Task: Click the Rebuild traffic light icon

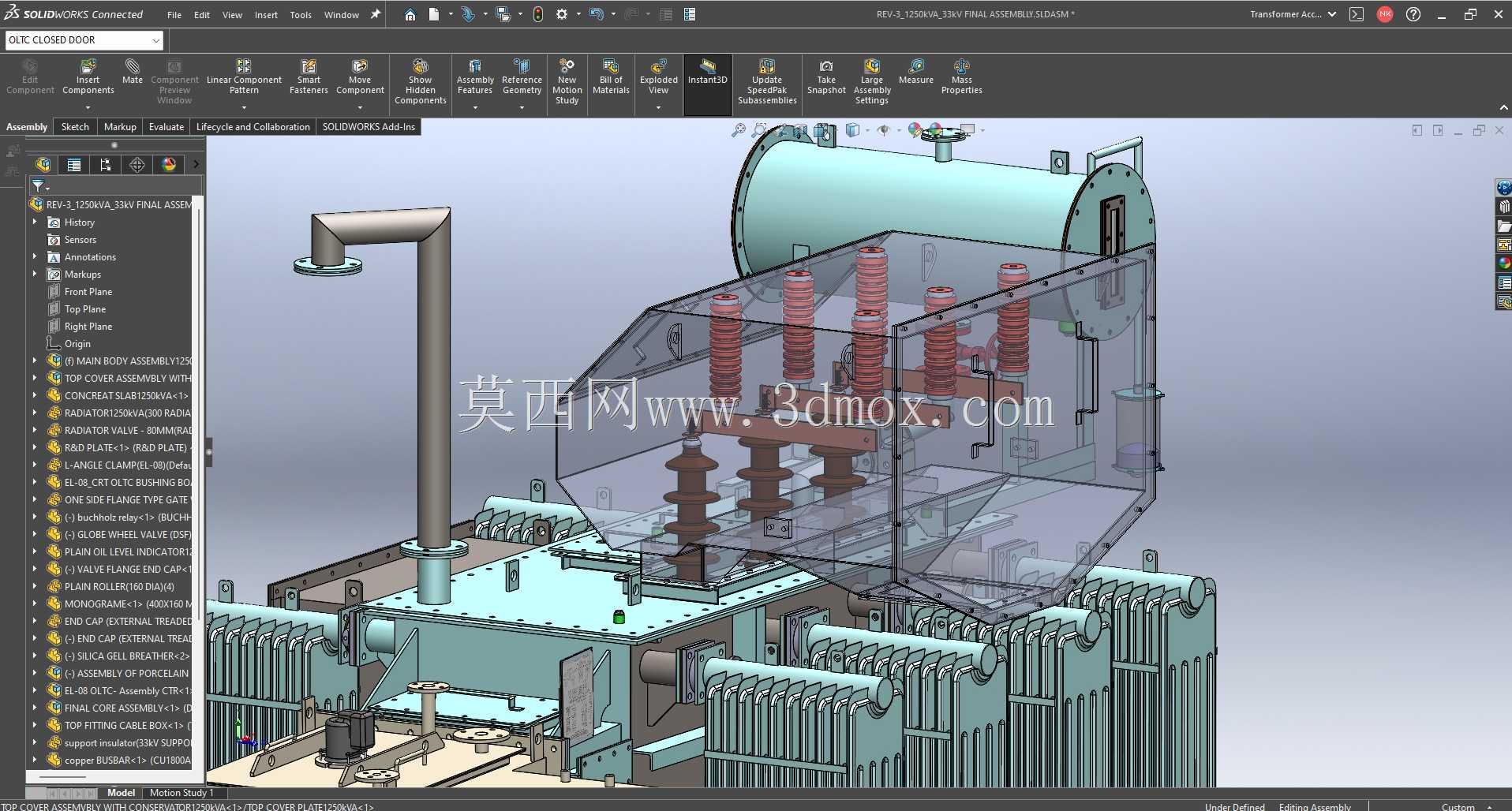Action: click(538, 14)
